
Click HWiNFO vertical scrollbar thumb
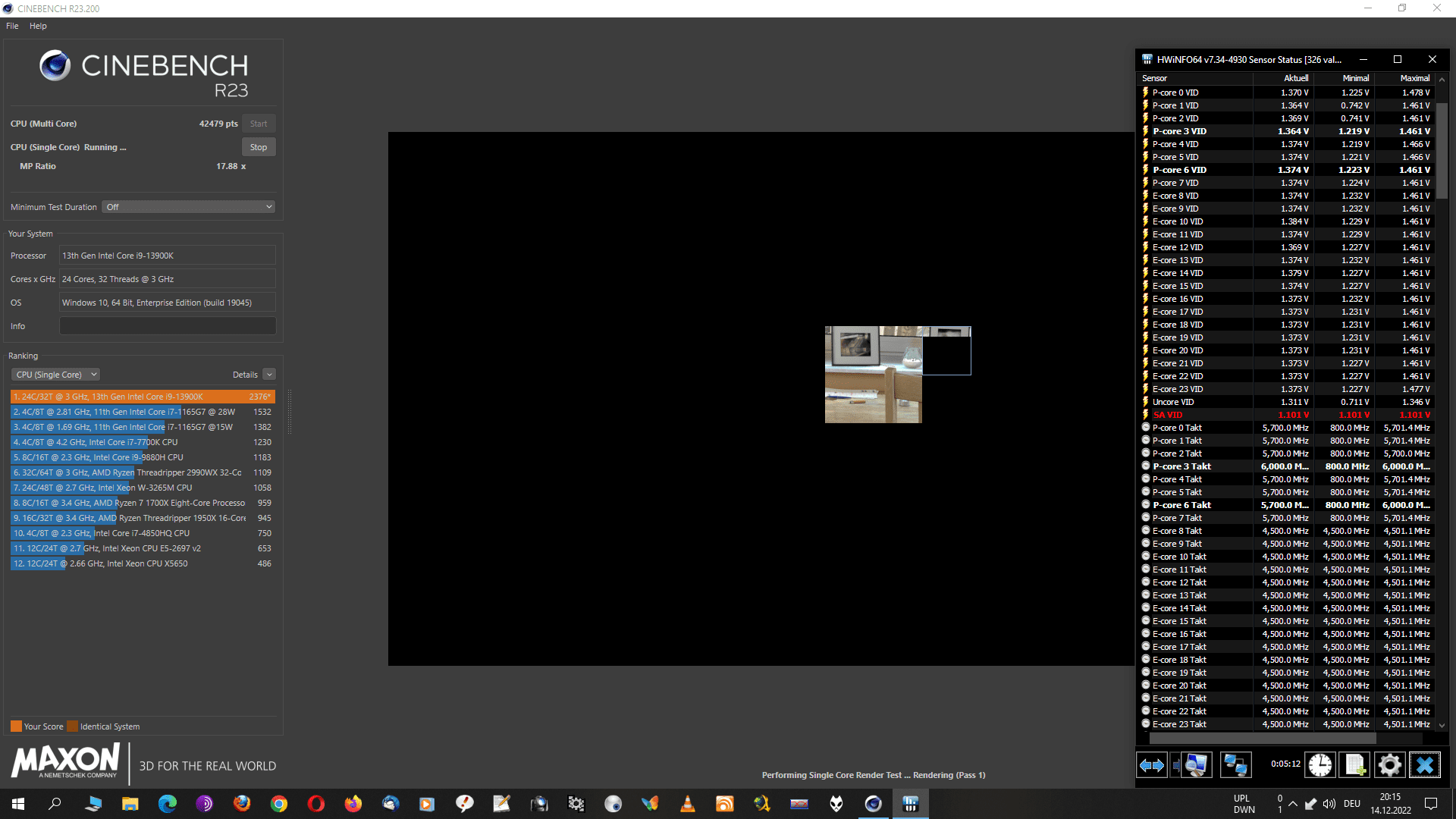(x=1442, y=150)
